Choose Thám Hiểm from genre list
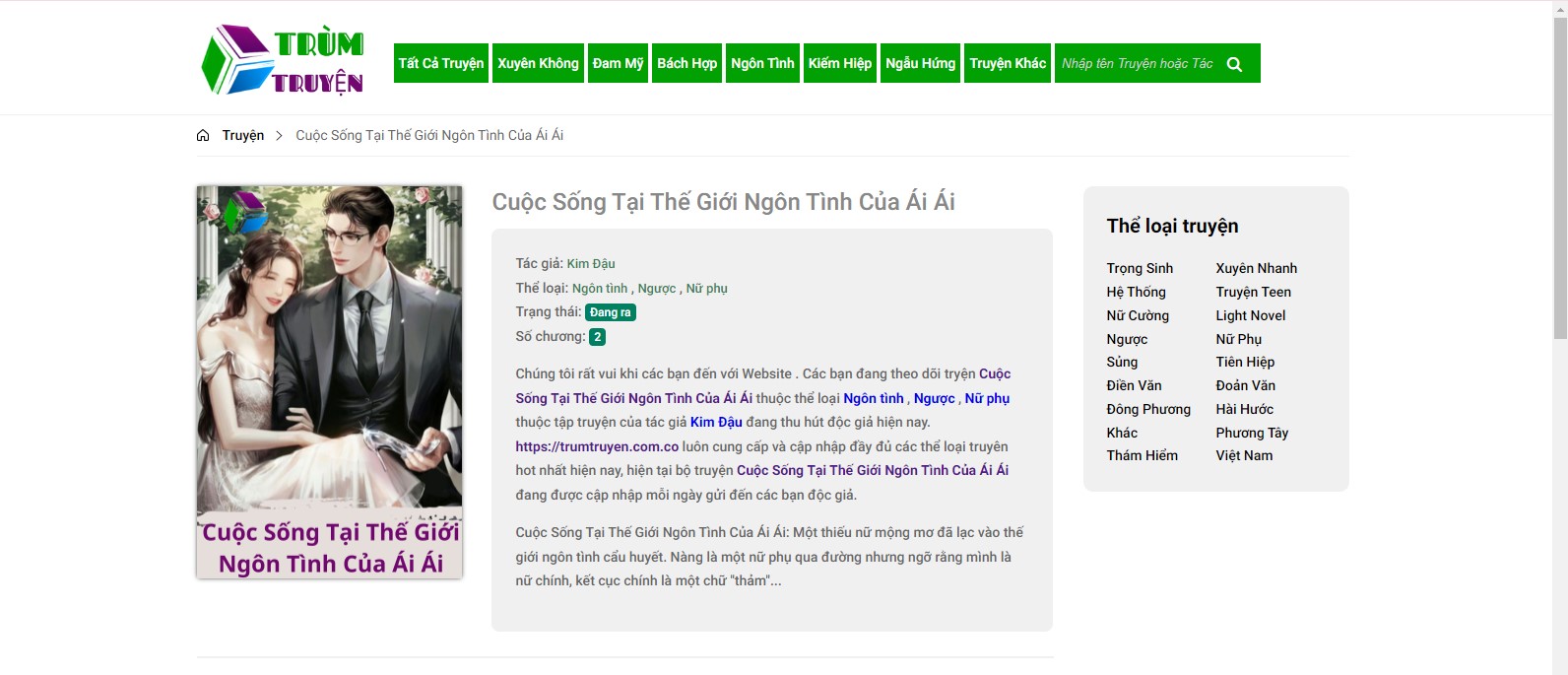Screen dimensions: 1568x675 pyautogui.click(x=1142, y=455)
